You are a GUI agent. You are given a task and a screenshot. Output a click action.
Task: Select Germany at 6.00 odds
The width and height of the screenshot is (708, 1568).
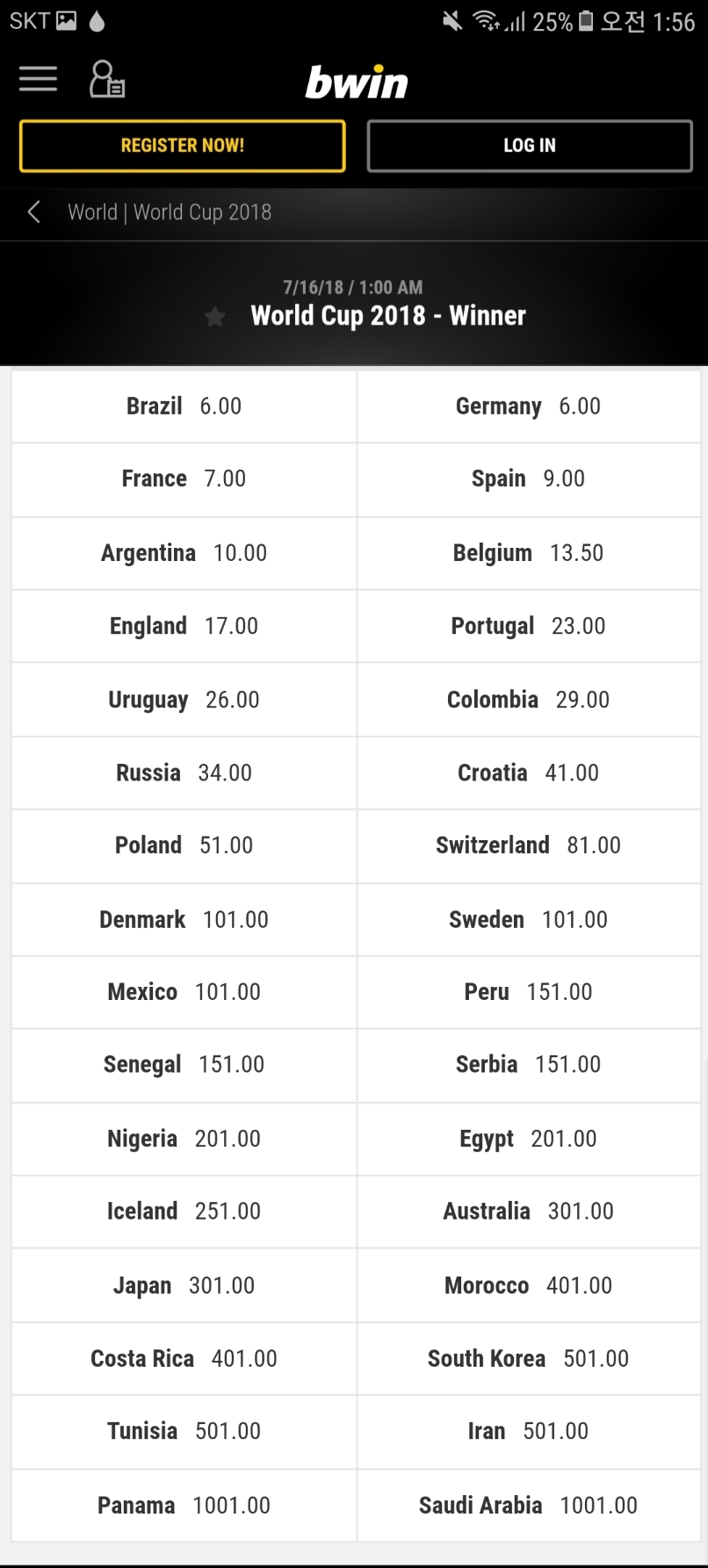click(x=529, y=406)
